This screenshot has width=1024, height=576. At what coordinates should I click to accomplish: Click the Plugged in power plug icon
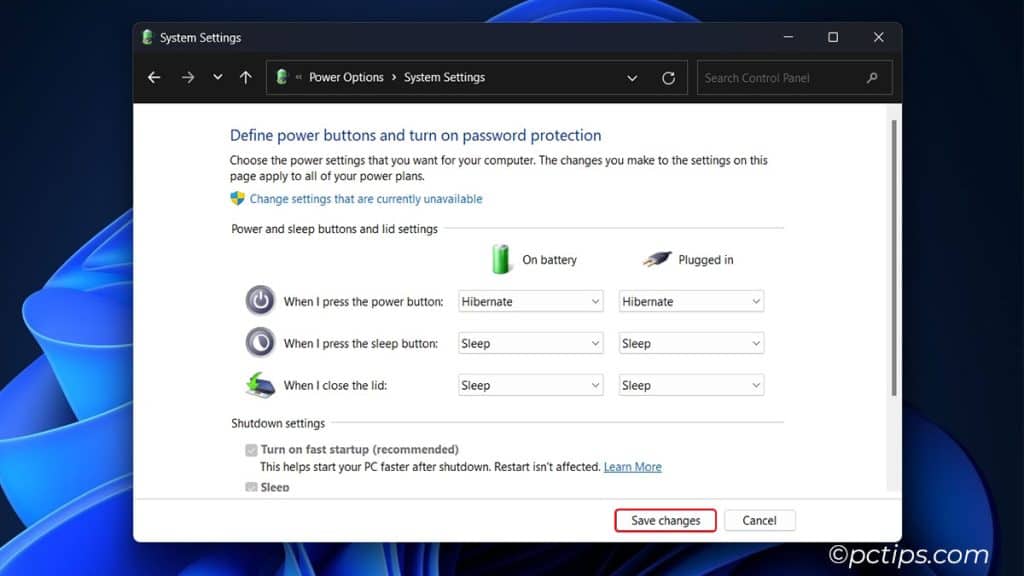(658, 258)
